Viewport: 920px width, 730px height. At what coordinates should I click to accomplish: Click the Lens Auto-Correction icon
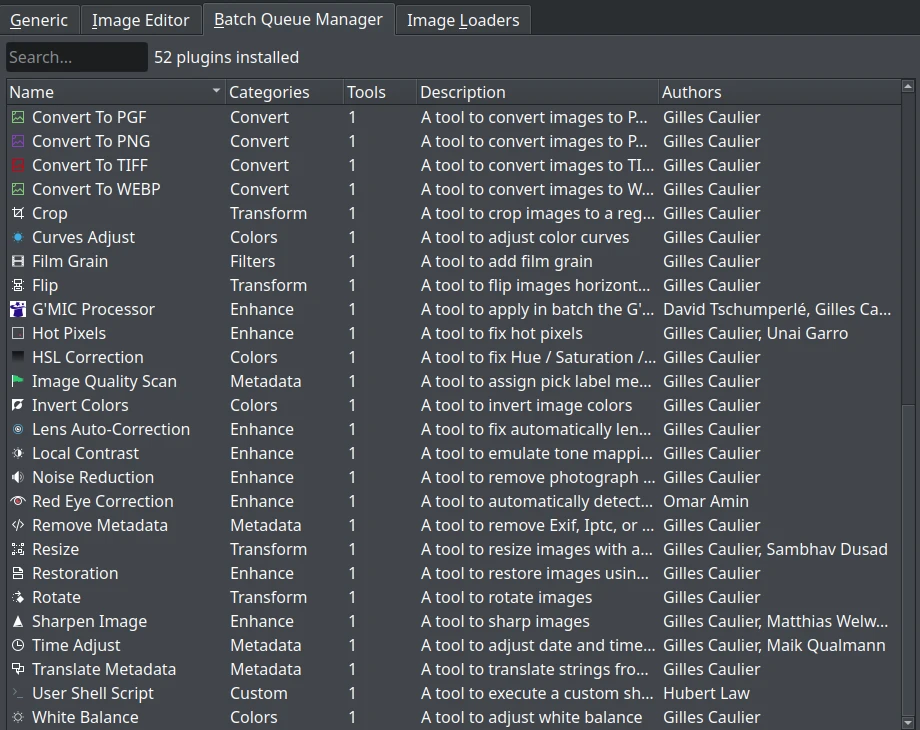click(18, 430)
